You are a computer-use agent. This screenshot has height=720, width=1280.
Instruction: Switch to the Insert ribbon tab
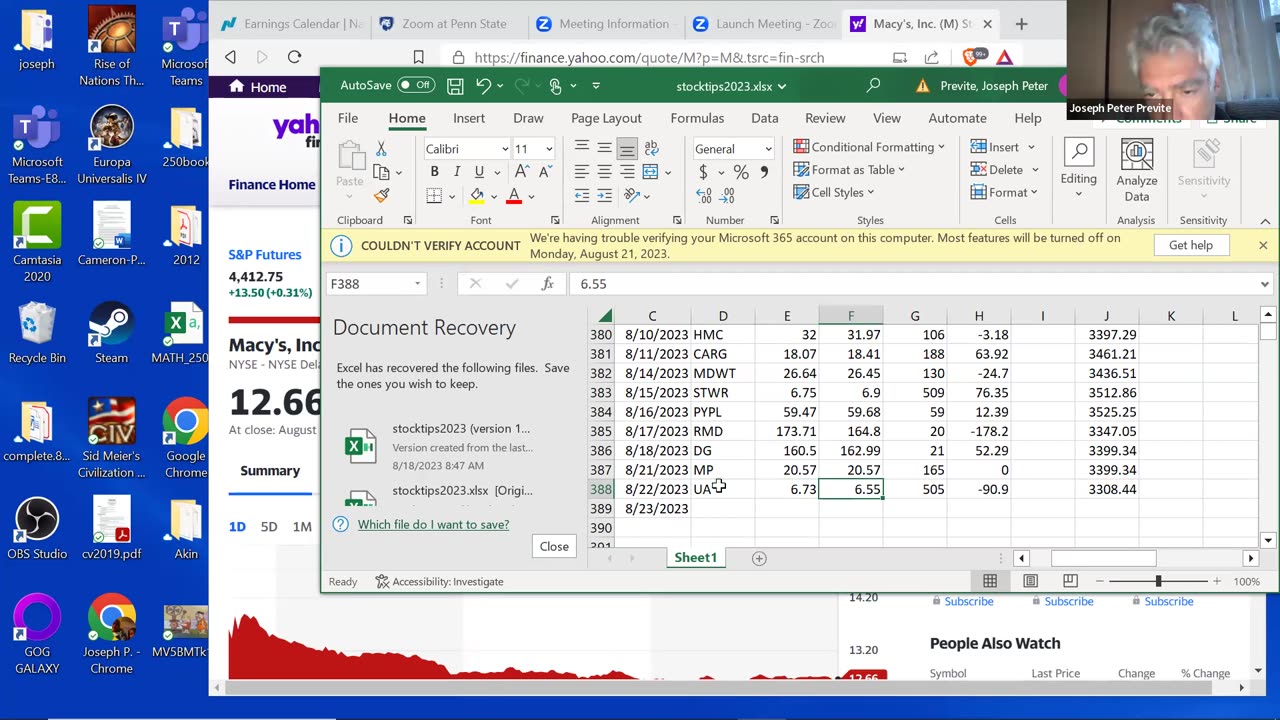[469, 118]
